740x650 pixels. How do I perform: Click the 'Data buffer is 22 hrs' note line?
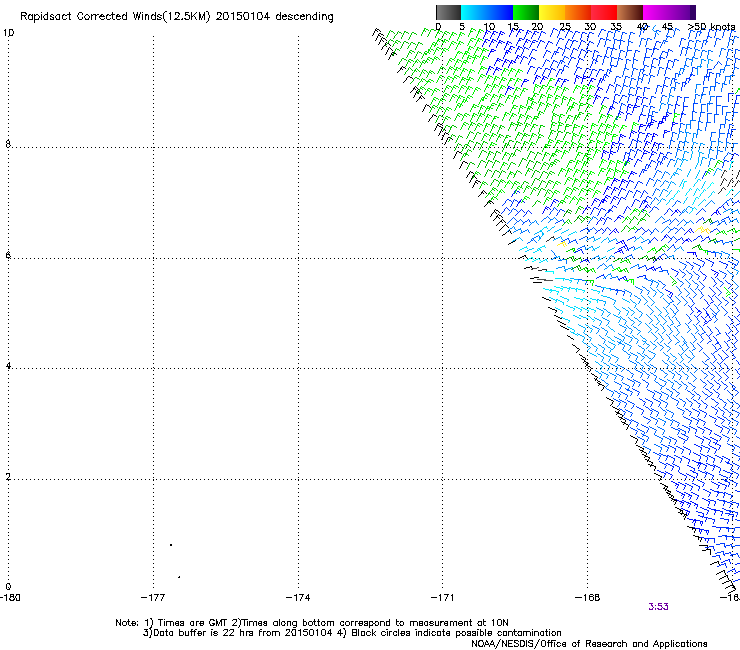coord(352,633)
